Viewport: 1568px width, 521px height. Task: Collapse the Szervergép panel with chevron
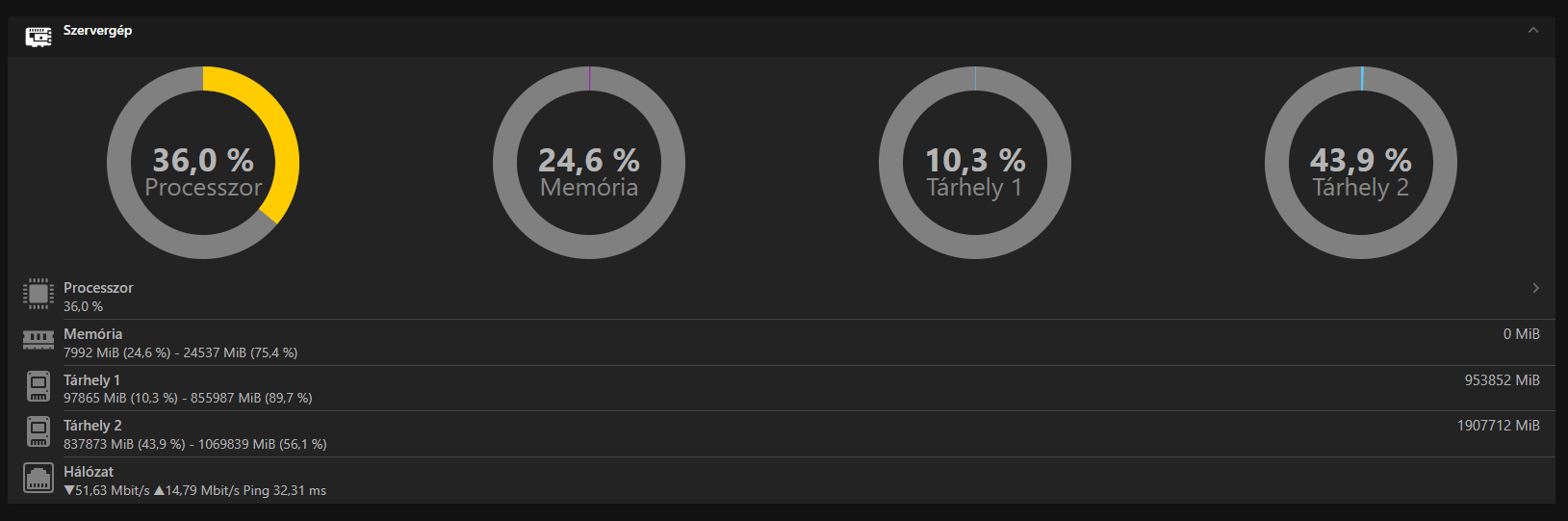pyautogui.click(x=1533, y=31)
